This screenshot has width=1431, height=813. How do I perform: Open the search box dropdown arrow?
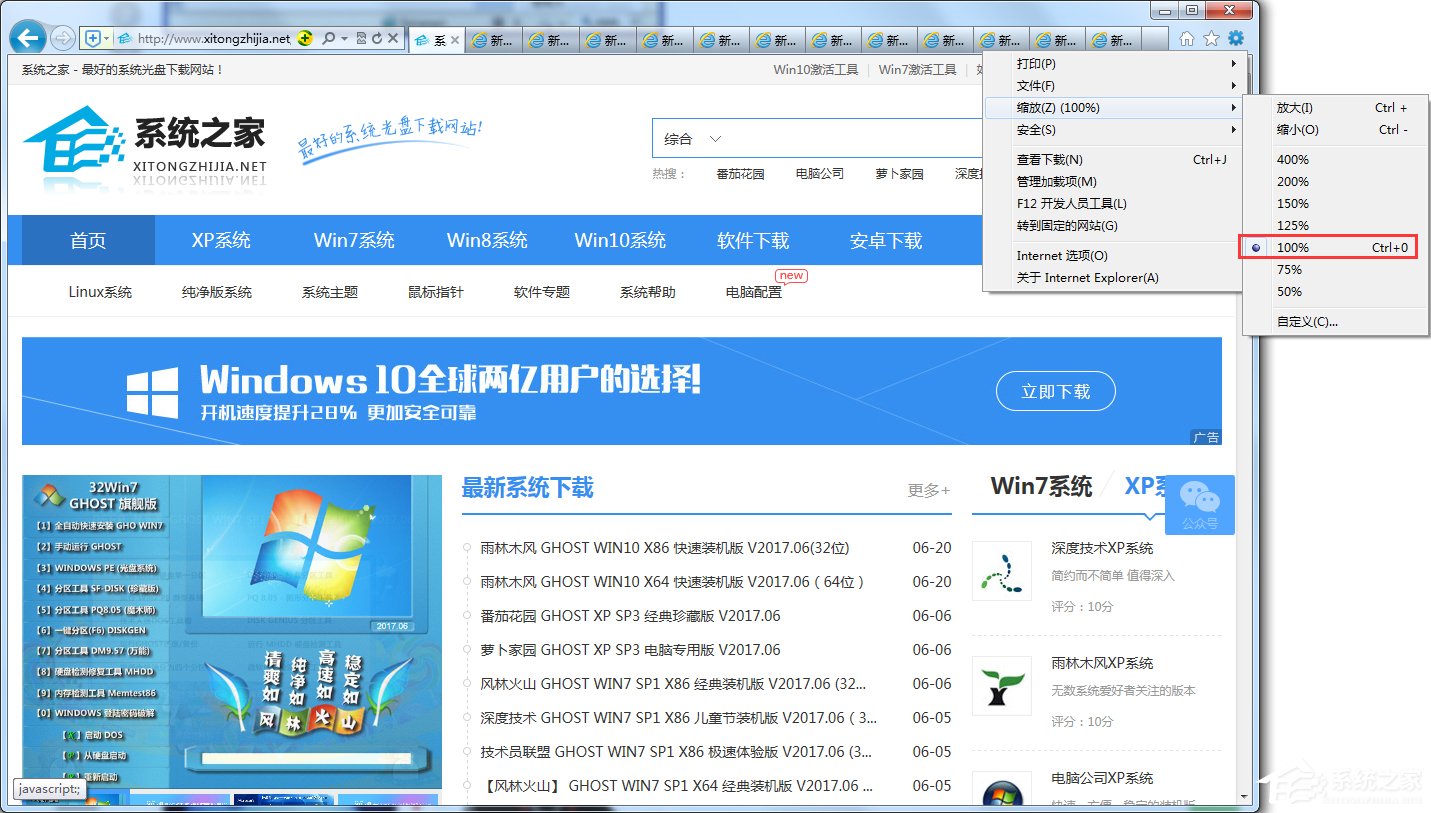click(343, 39)
